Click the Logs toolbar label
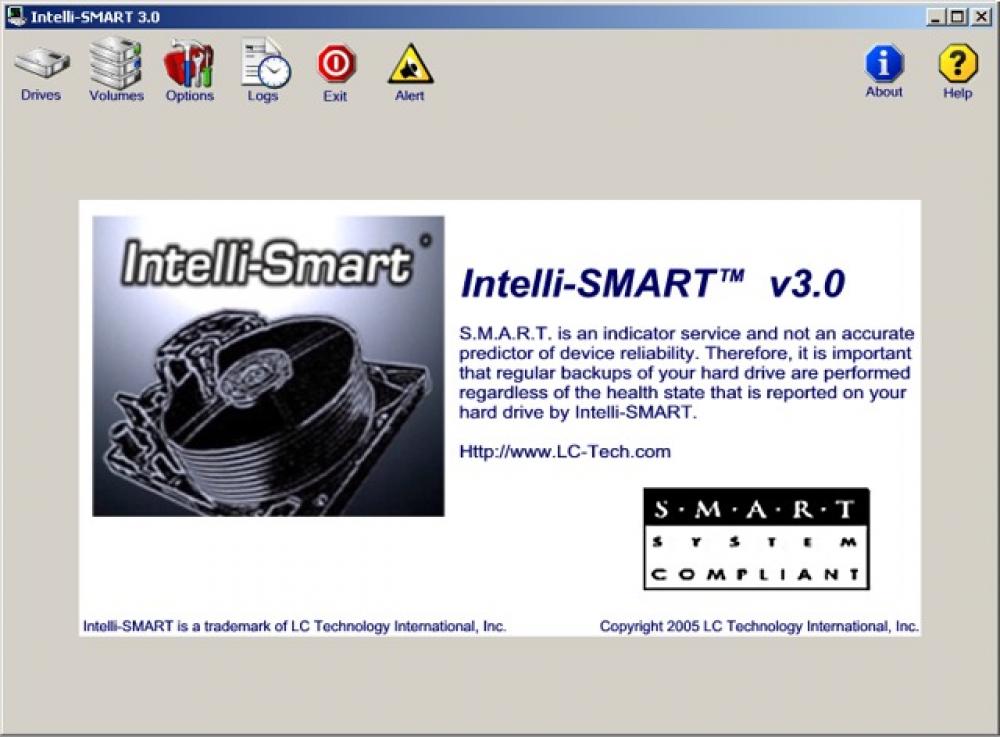 point(263,96)
